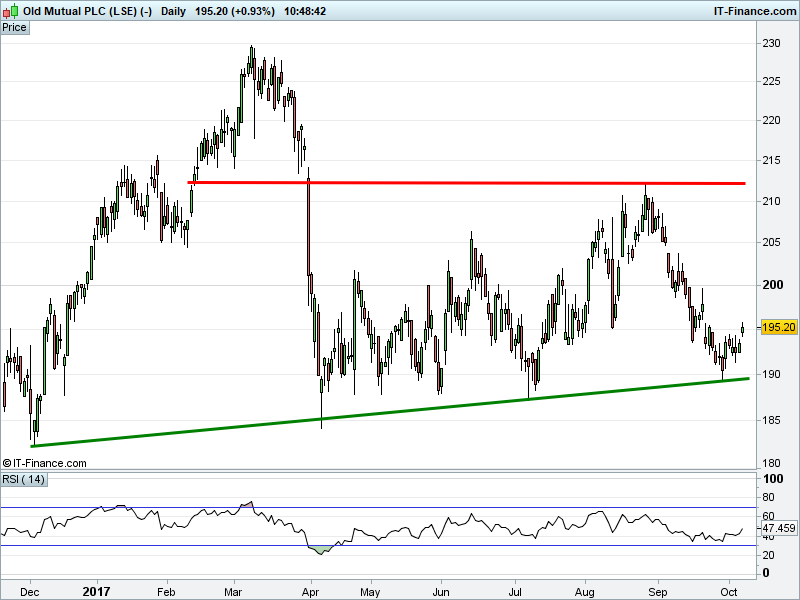800x600 pixels.
Task: Click the Jun label on time axis
Action: 441,592
